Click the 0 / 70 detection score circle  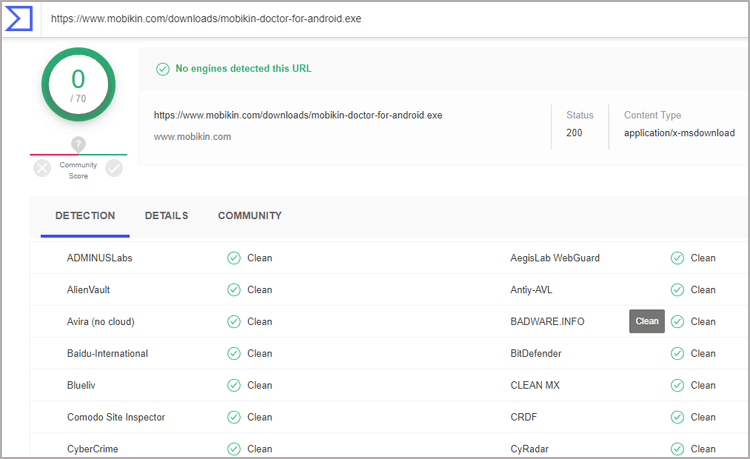78,85
